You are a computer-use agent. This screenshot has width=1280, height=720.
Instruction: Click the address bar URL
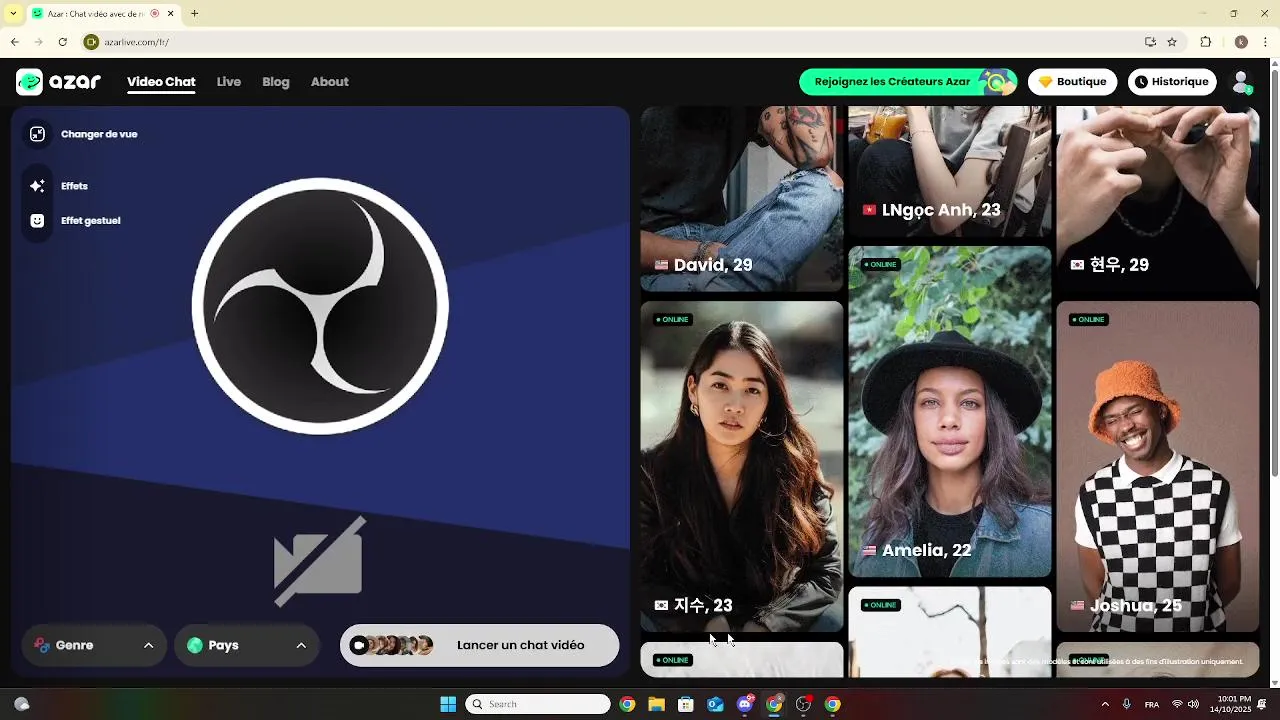pyautogui.click(x=137, y=43)
